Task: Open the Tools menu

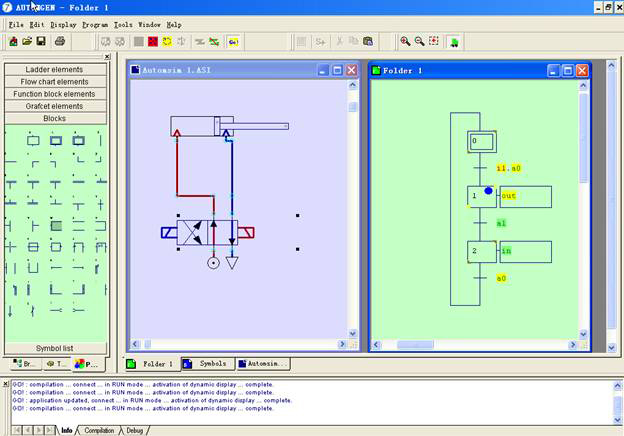Action: tap(123, 25)
